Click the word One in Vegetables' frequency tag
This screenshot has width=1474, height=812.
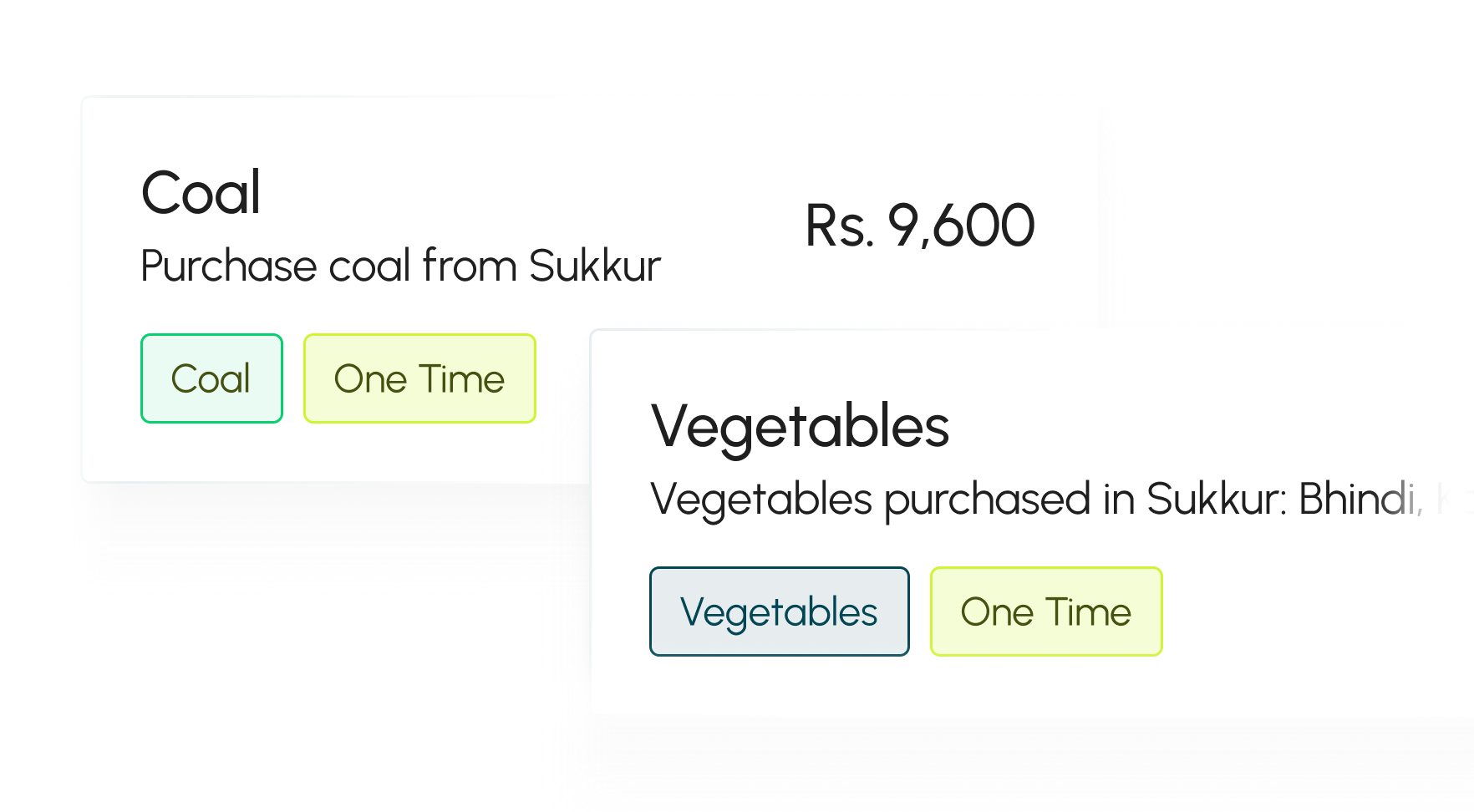[997, 612]
